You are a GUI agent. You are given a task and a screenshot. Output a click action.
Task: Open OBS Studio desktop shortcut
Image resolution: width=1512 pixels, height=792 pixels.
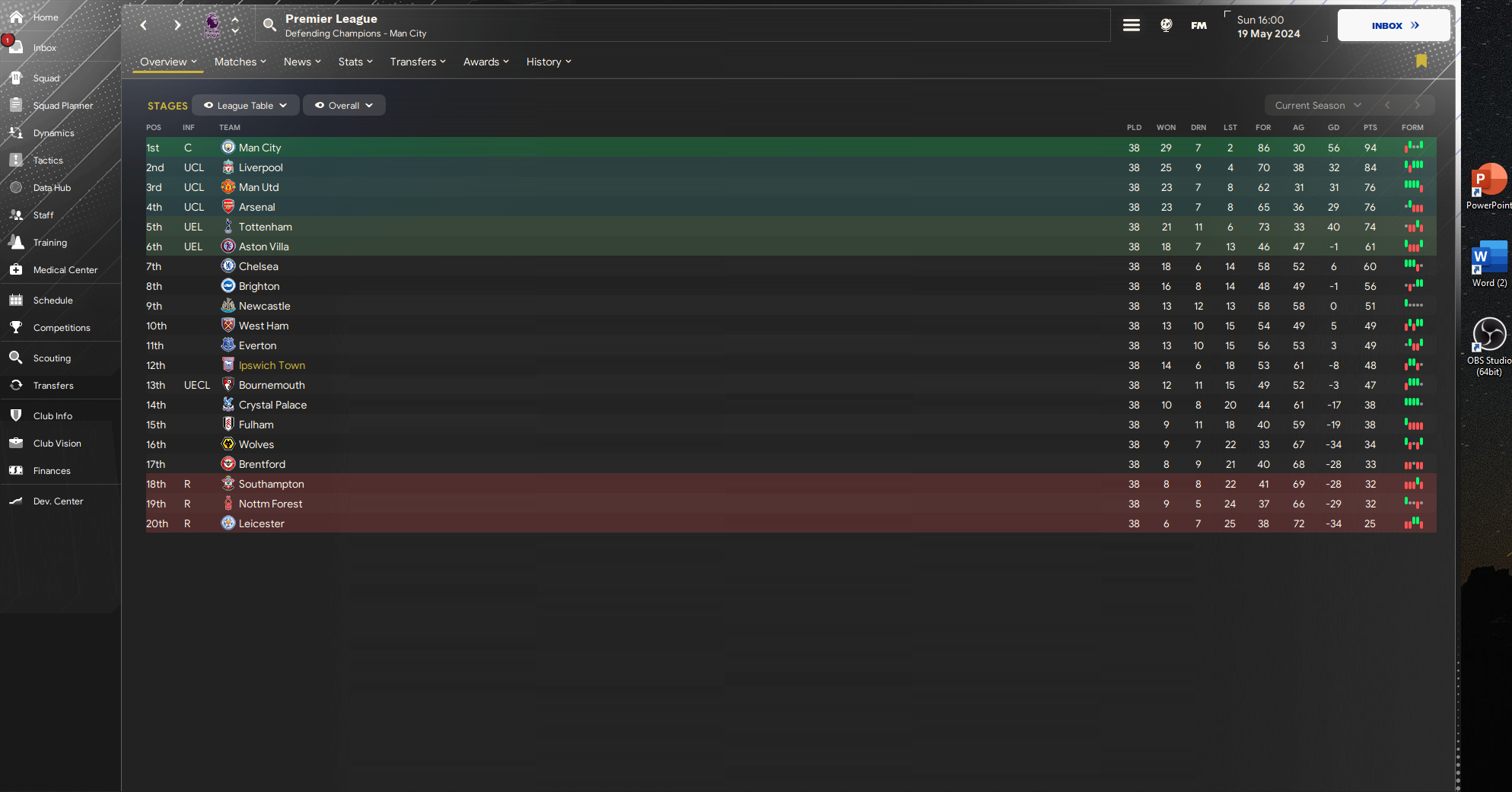tap(1489, 346)
